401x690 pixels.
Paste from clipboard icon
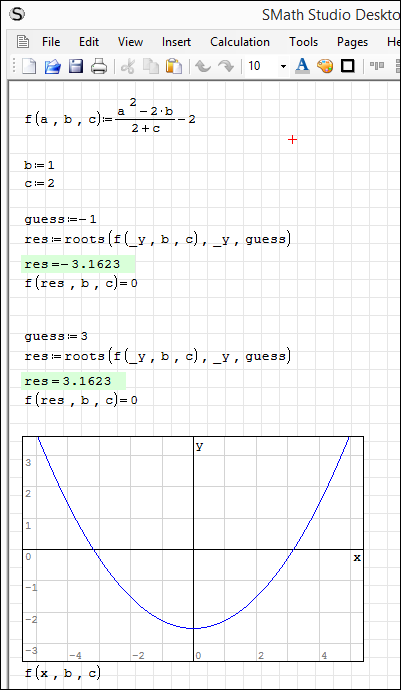tap(174, 66)
